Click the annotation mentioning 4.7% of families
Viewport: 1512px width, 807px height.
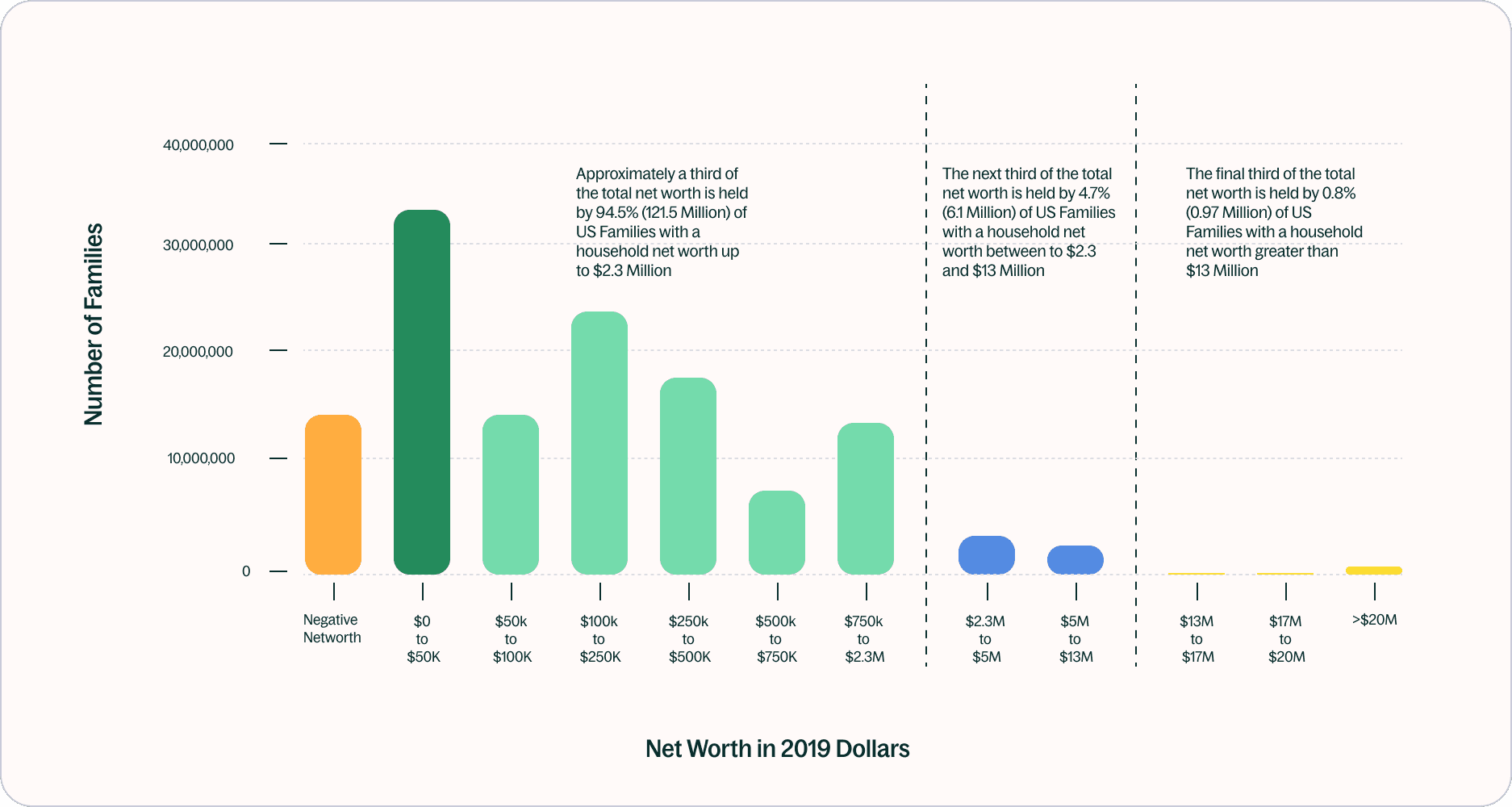pyautogui.click(x=1028, y=222)
